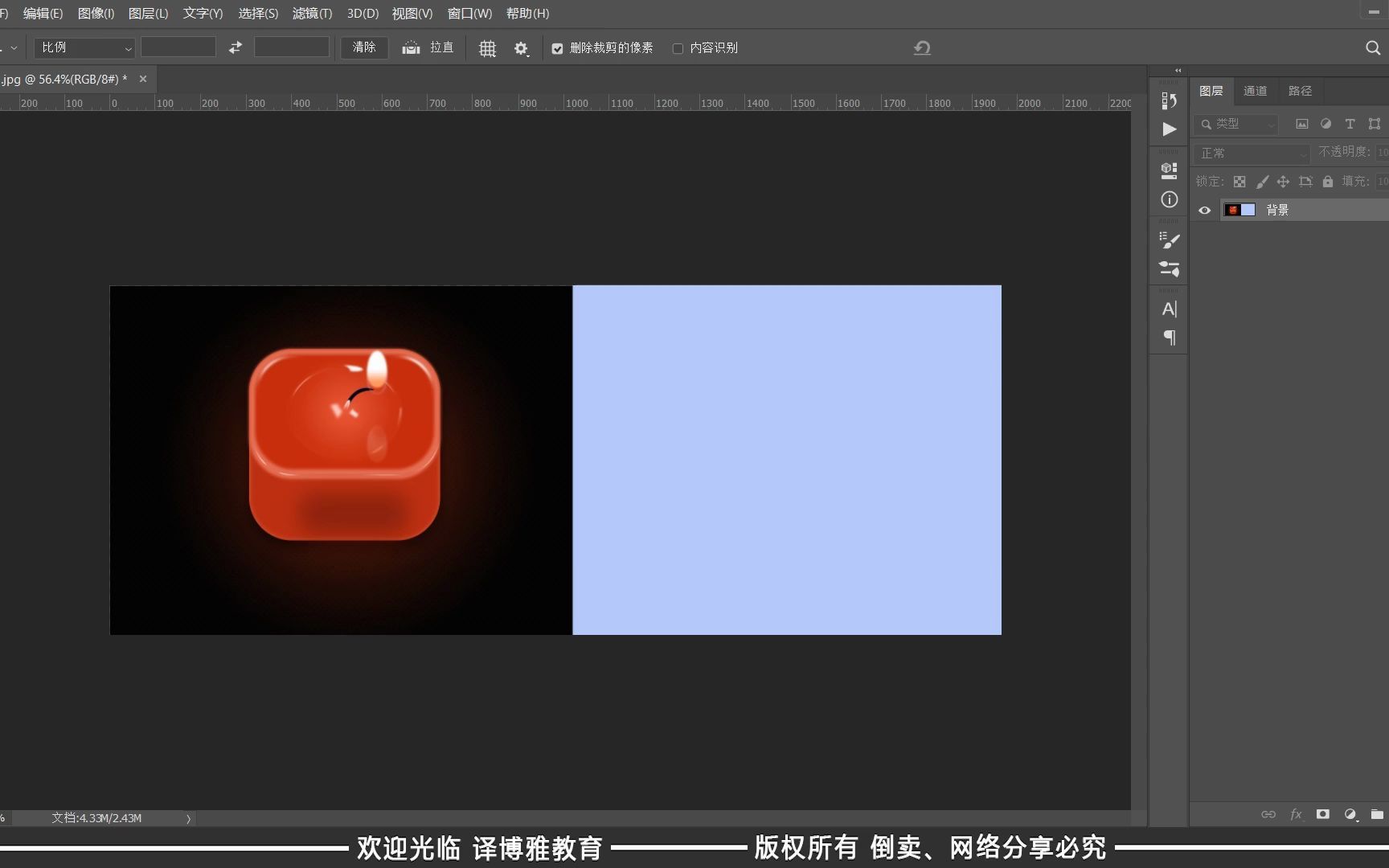
Task: Click the 拉直 straighten label
Action: [441, 47]
